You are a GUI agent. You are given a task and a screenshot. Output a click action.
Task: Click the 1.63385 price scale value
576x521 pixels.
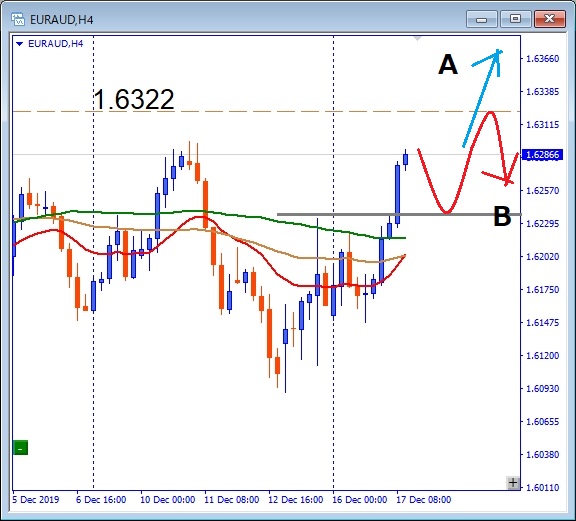(543, 92)
